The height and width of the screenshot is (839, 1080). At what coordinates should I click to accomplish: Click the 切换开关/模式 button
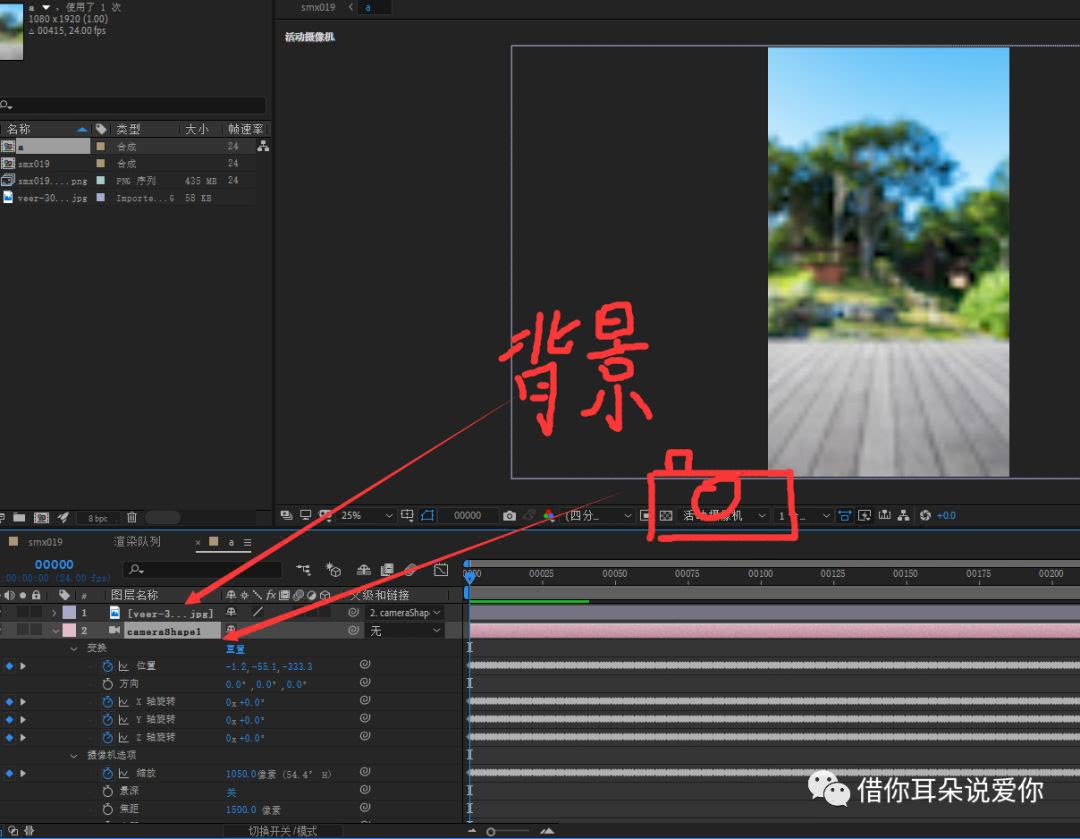(x=282, y=831)
